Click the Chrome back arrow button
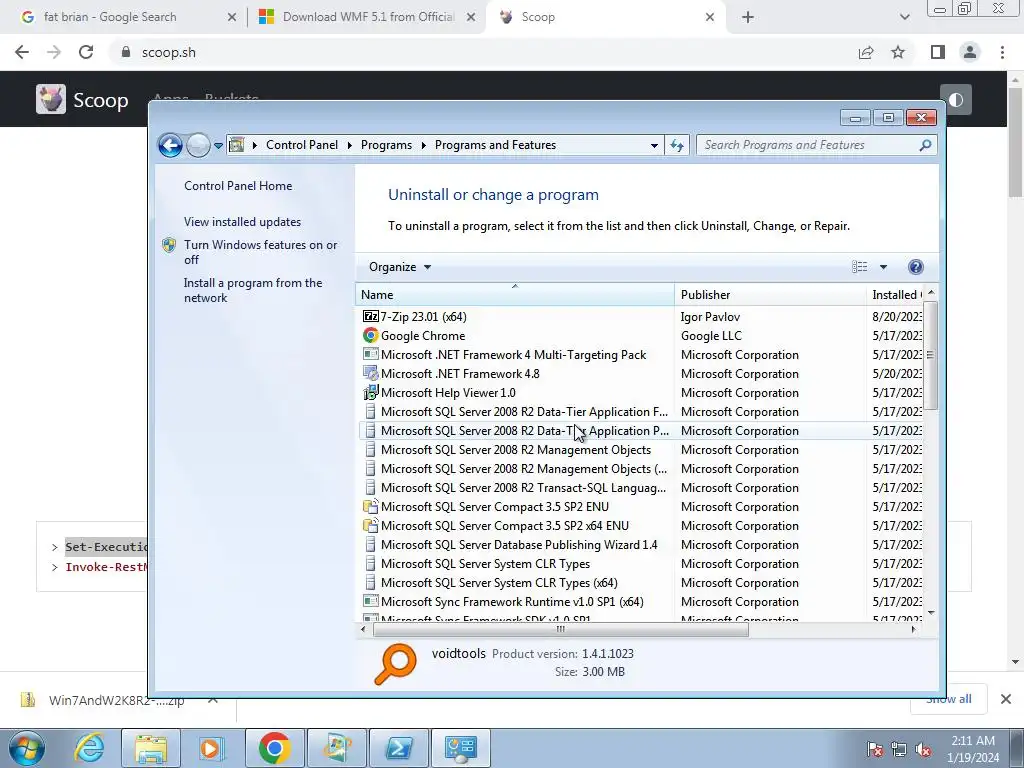1024x768 pixels. [22, 52]
